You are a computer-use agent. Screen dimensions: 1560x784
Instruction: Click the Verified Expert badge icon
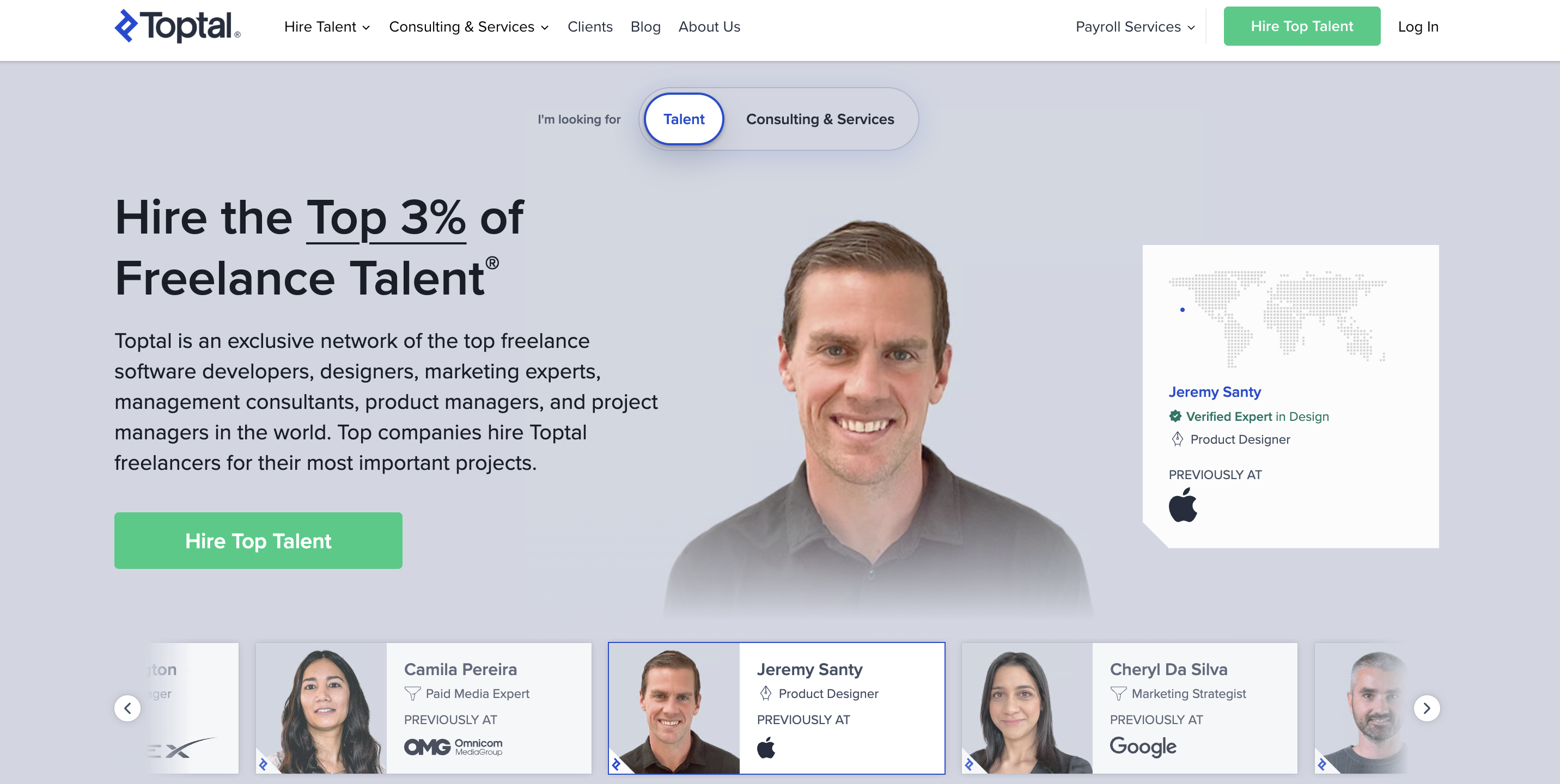click(1175, 416)
